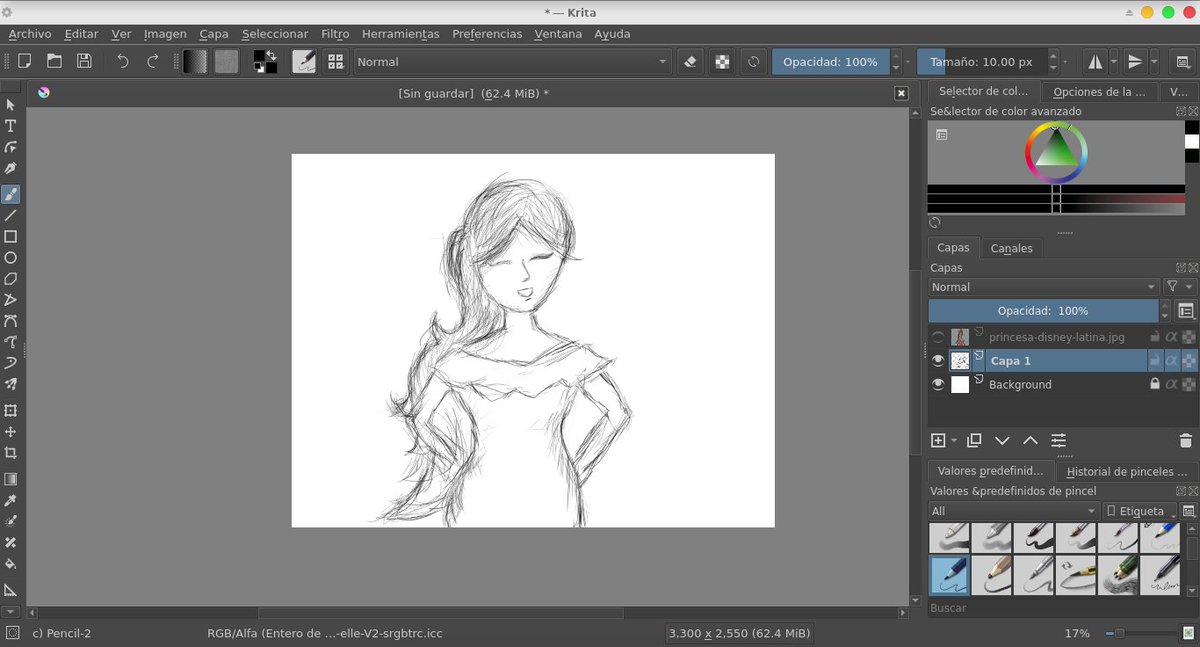Open layer properties icon
This screenshot has width=1200, height=647.
[x=1058, y=440]
